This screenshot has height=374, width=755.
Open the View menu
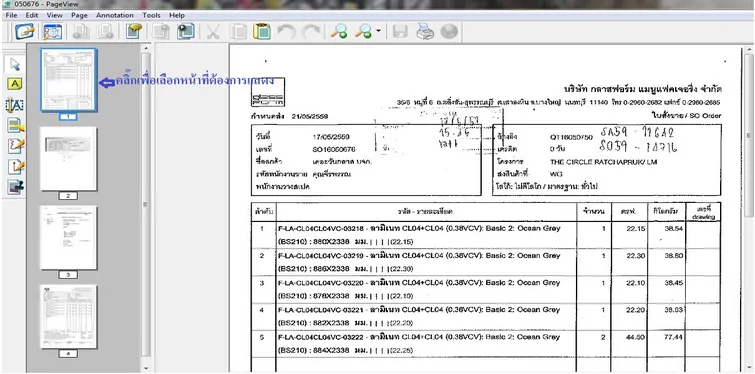click(54, 15)
